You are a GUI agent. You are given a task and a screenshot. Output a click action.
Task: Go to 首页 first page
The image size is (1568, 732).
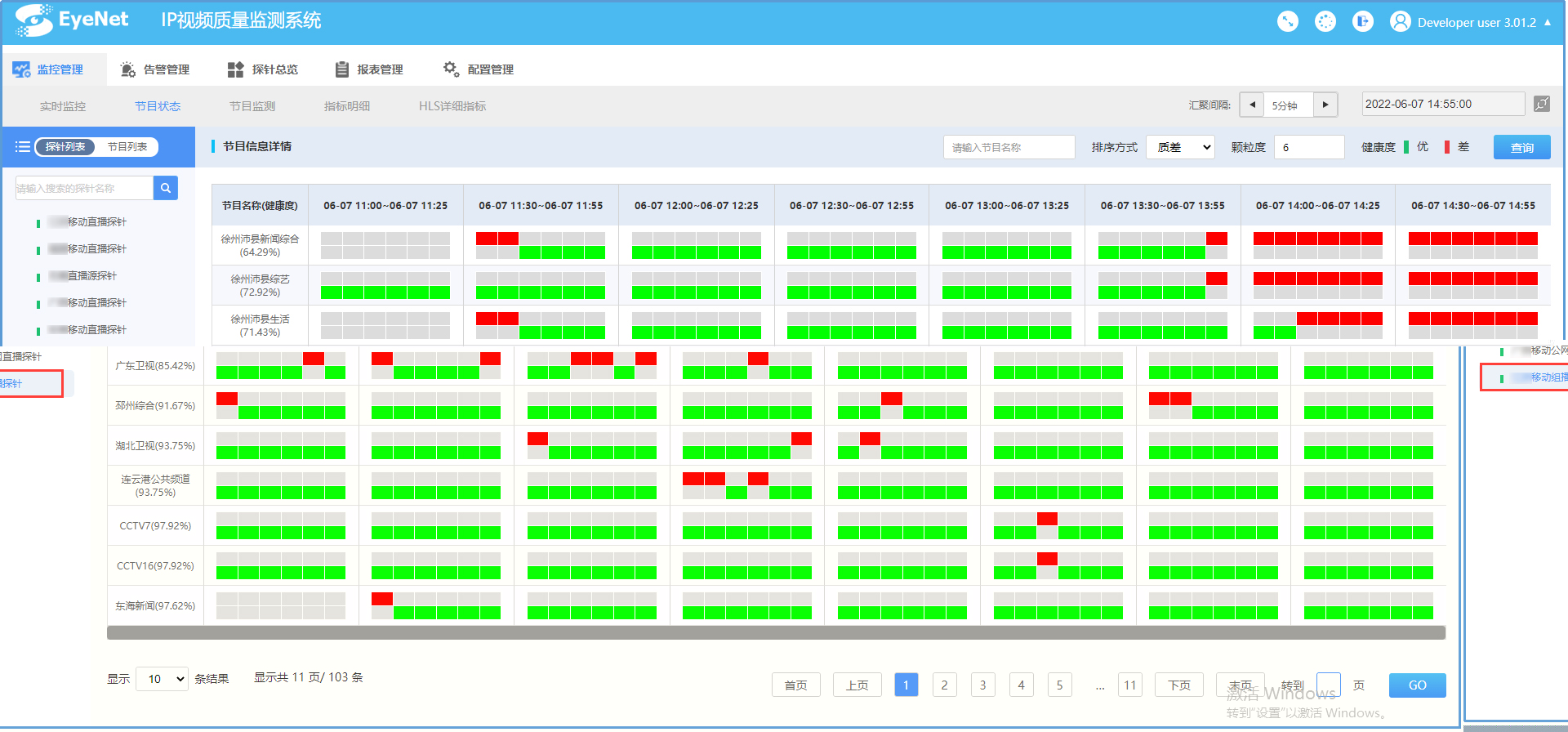(x=795, y=685)
